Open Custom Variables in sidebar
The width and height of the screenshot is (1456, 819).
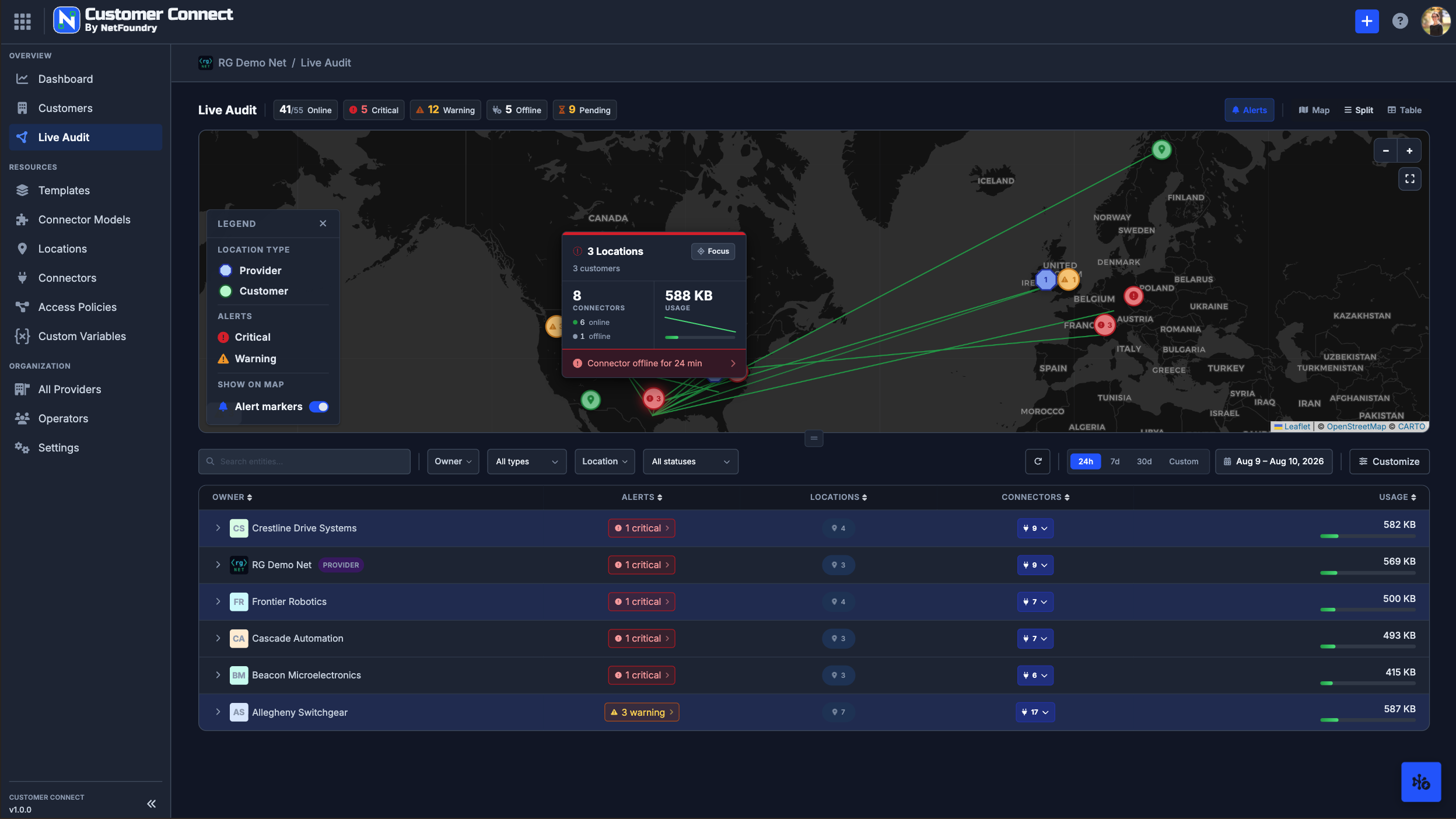(86, 336)
